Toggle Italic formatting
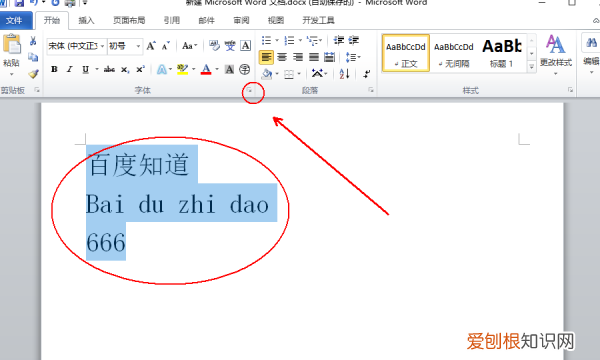Screen dimensions: 600x360 tap(70, 69)
